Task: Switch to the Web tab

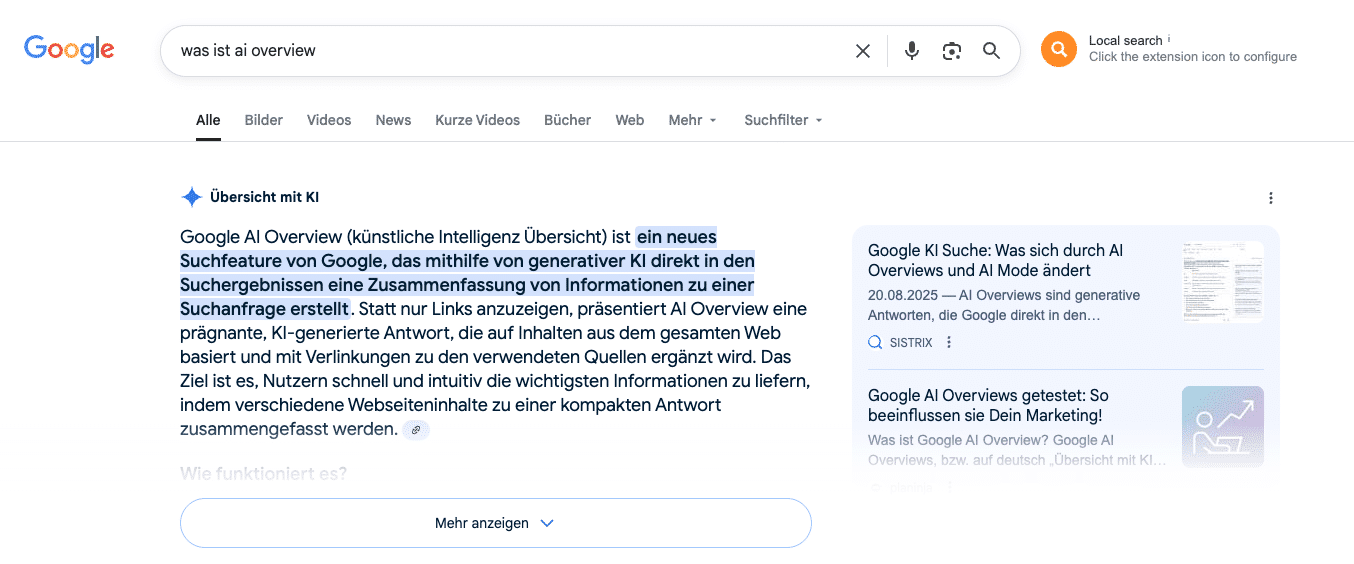Action: [630, 120]
